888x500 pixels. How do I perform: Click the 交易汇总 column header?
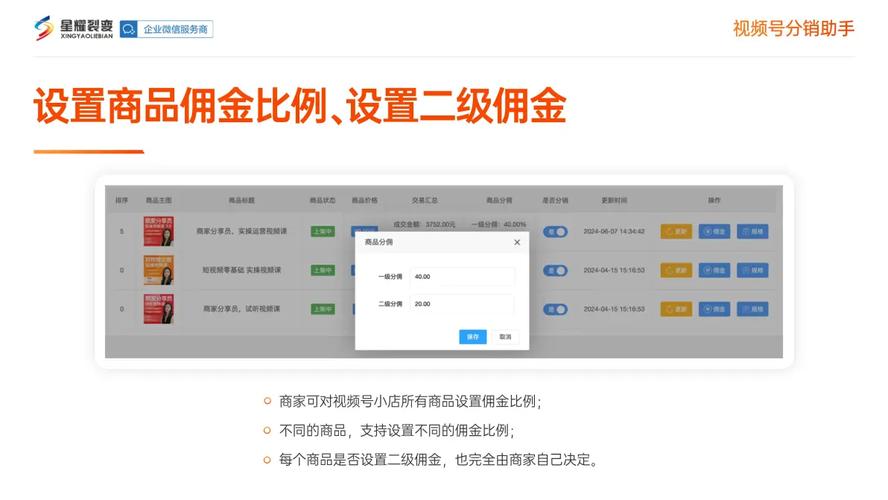425,200
